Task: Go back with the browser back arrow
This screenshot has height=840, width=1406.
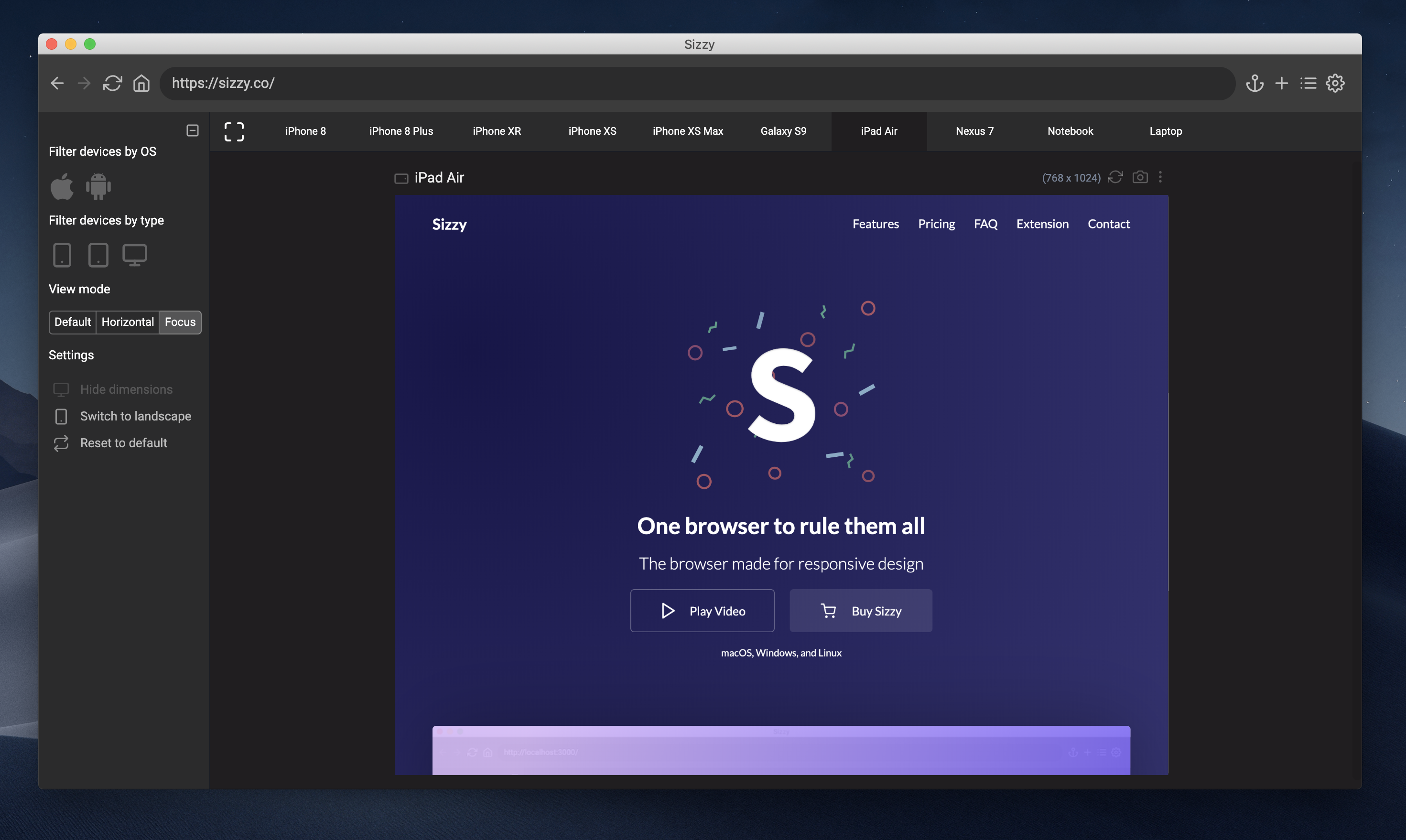Action: pyautogui.click(x=57, y=83)
